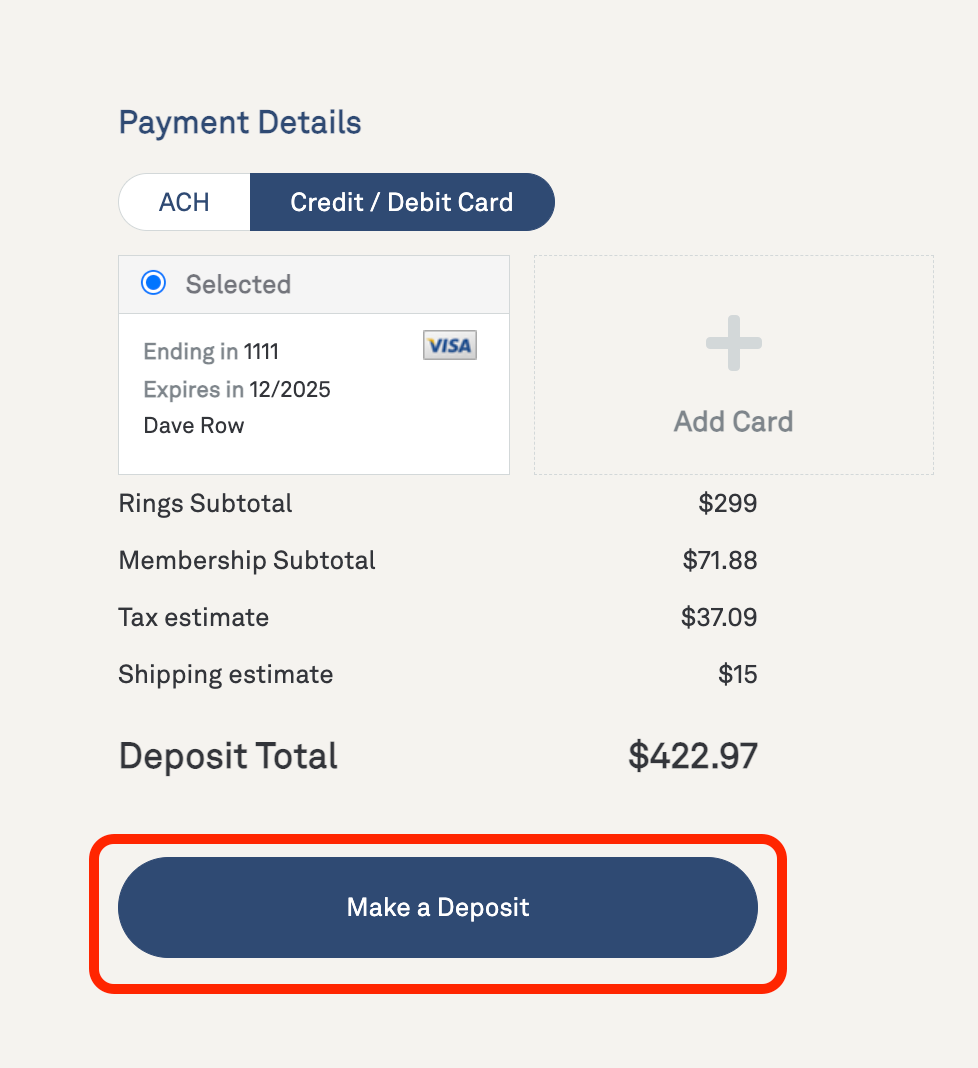Screen dimensions: 978x1068
Task: Click the Rings Subtotal row
Action: [205, 503]
